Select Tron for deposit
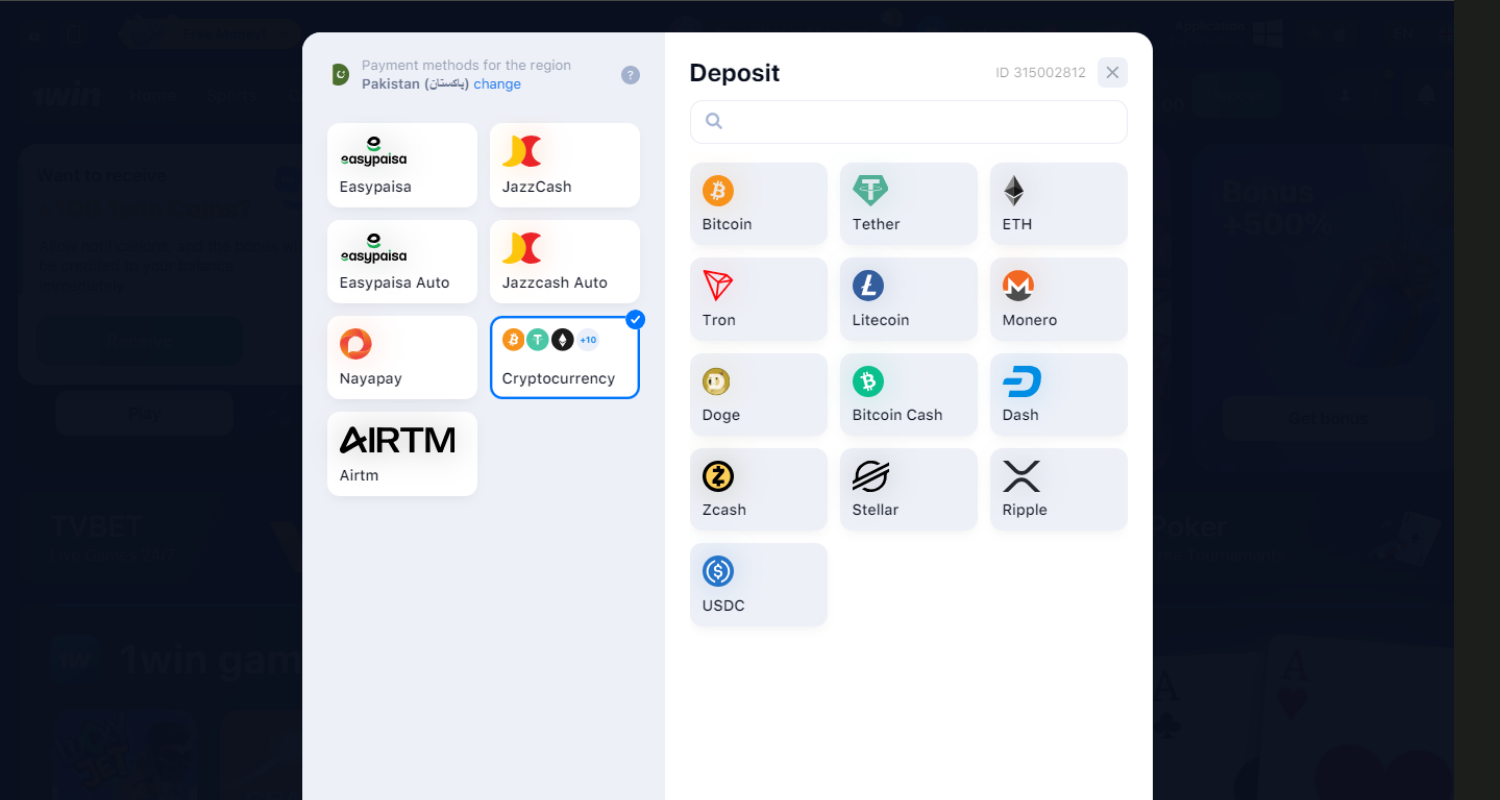This screenshot has height=800, width=1500. click(x=758, y=299)
